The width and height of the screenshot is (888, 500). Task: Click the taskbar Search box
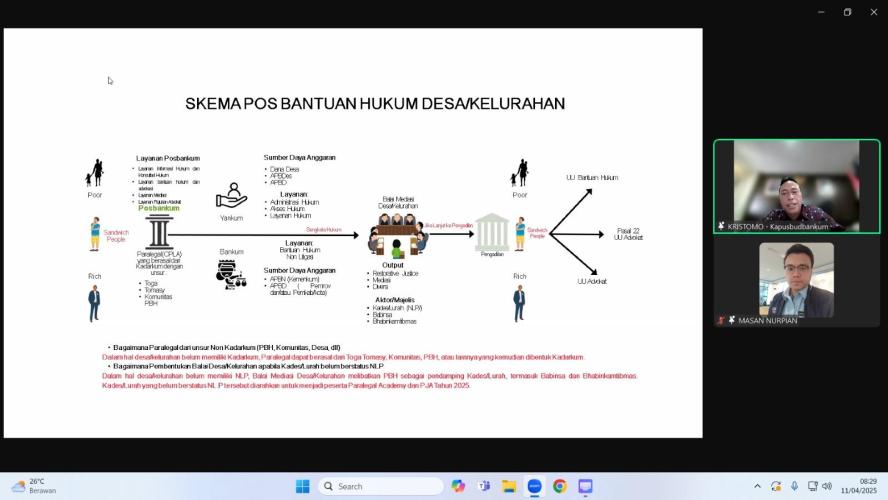(x=381, y=486)
